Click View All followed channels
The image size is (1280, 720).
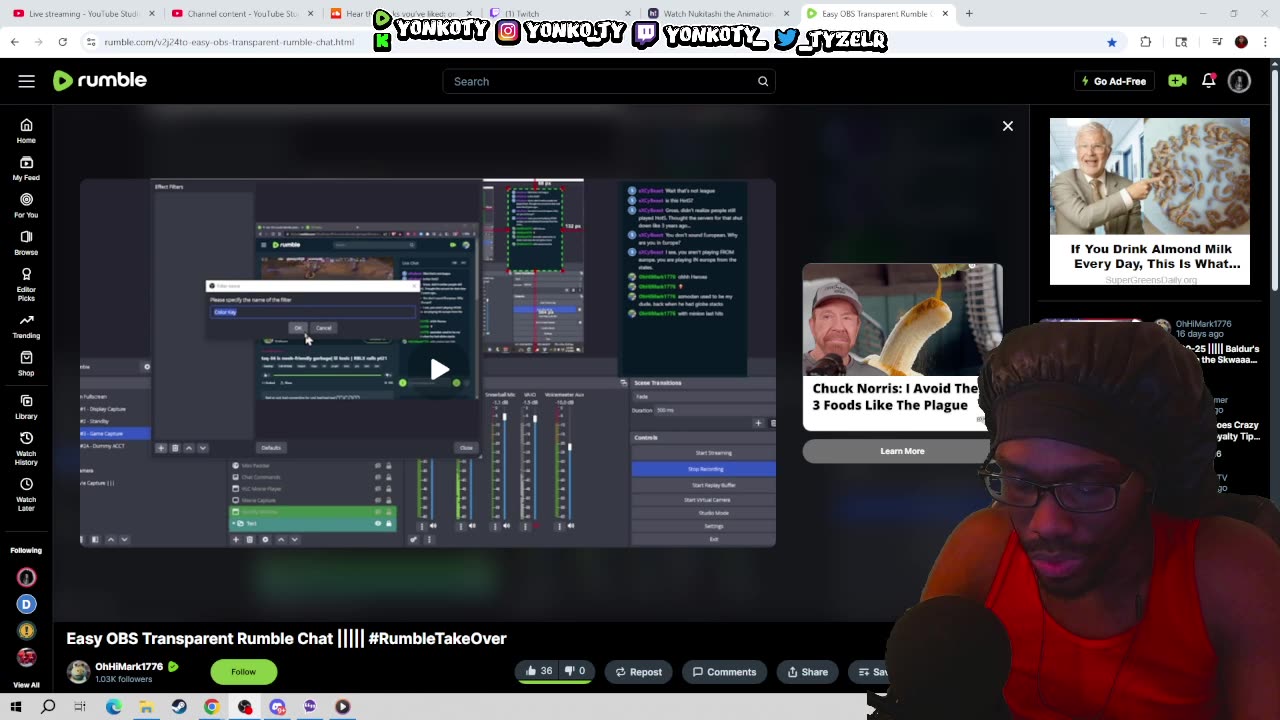(26, 685)
